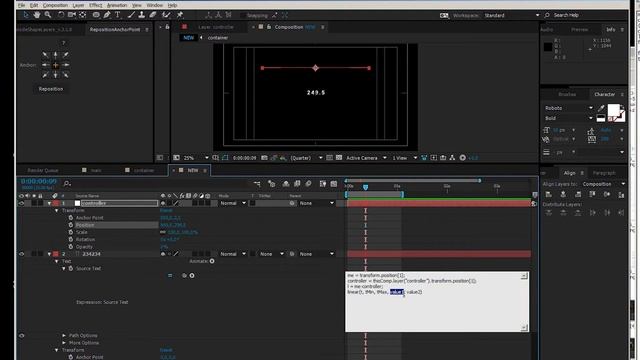
Task: Open 234234 layer parent None dropdown
Action: click(x=317, y=254)
